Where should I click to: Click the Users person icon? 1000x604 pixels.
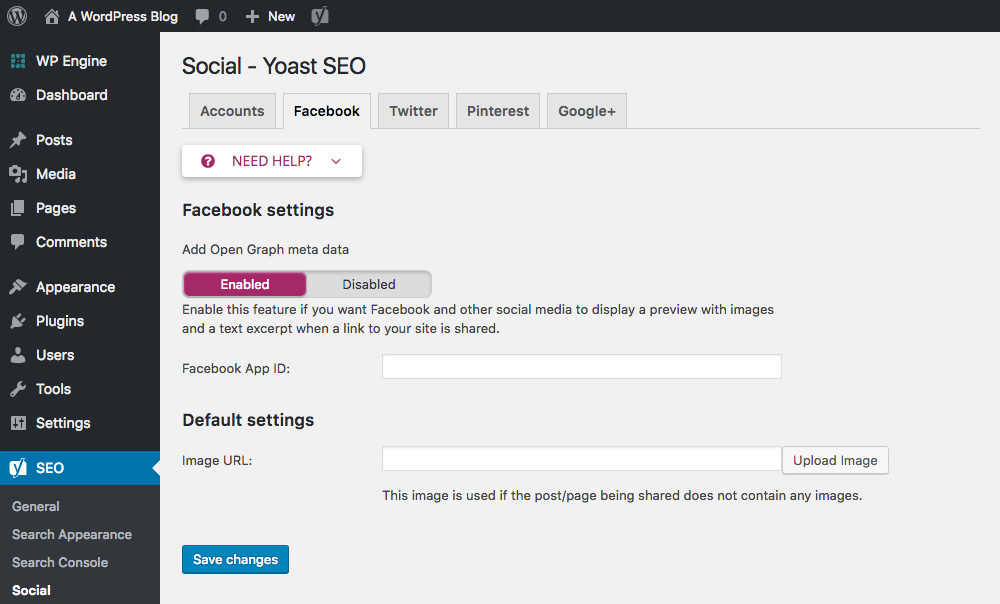point(18,355)
